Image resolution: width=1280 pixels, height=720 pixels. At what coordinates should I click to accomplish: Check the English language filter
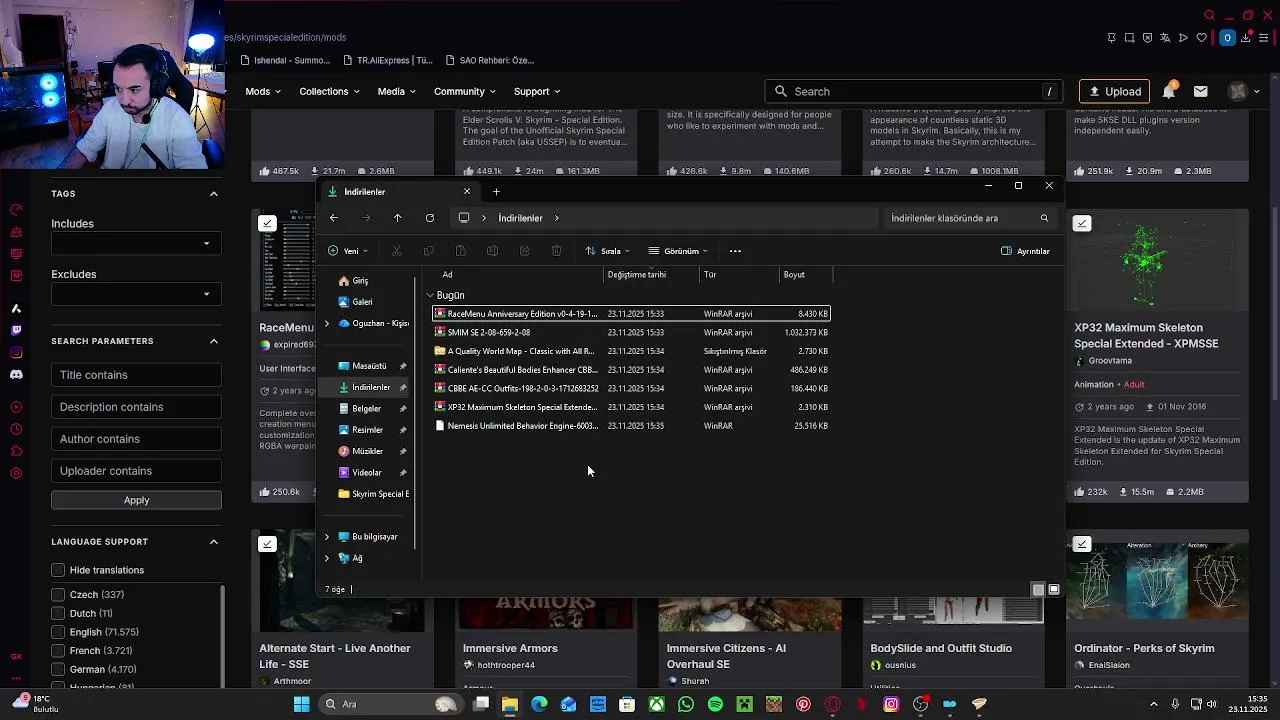point(58,632)
